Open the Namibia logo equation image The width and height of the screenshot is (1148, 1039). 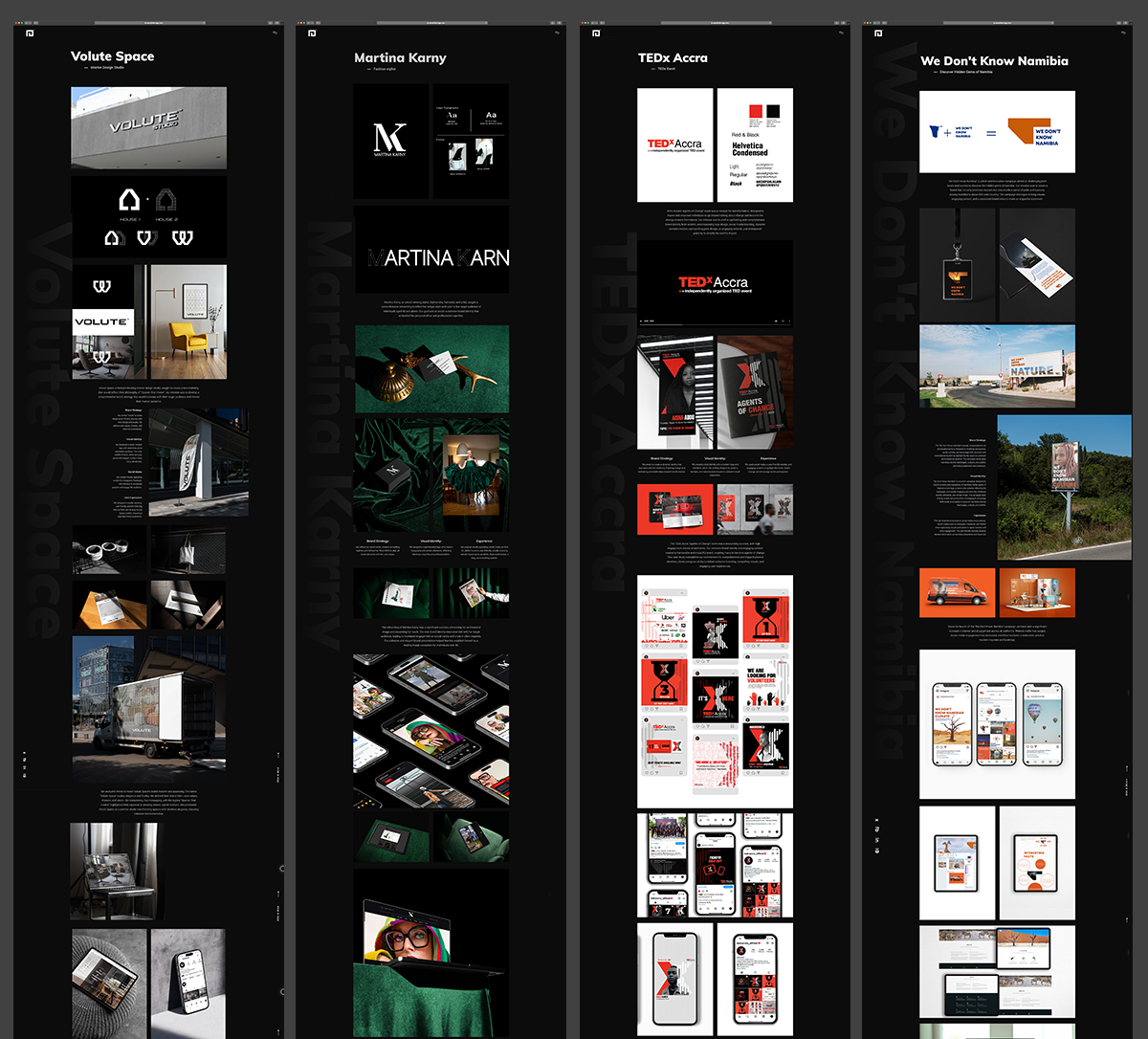[x=997, y=132]
